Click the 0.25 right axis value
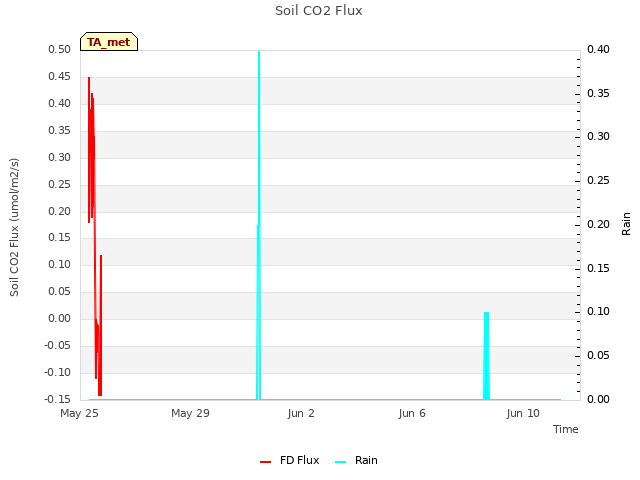Viewport: 640px width, 480px height. [598, 180]
